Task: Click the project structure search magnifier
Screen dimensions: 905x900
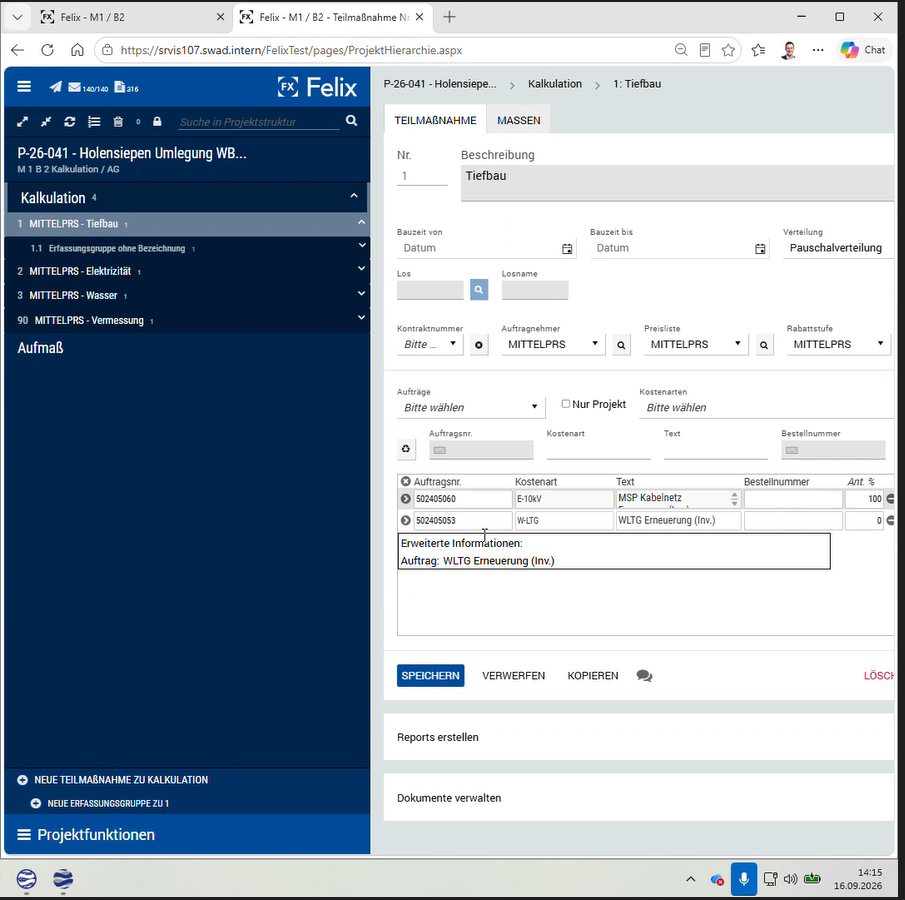Action: point(351,121)
